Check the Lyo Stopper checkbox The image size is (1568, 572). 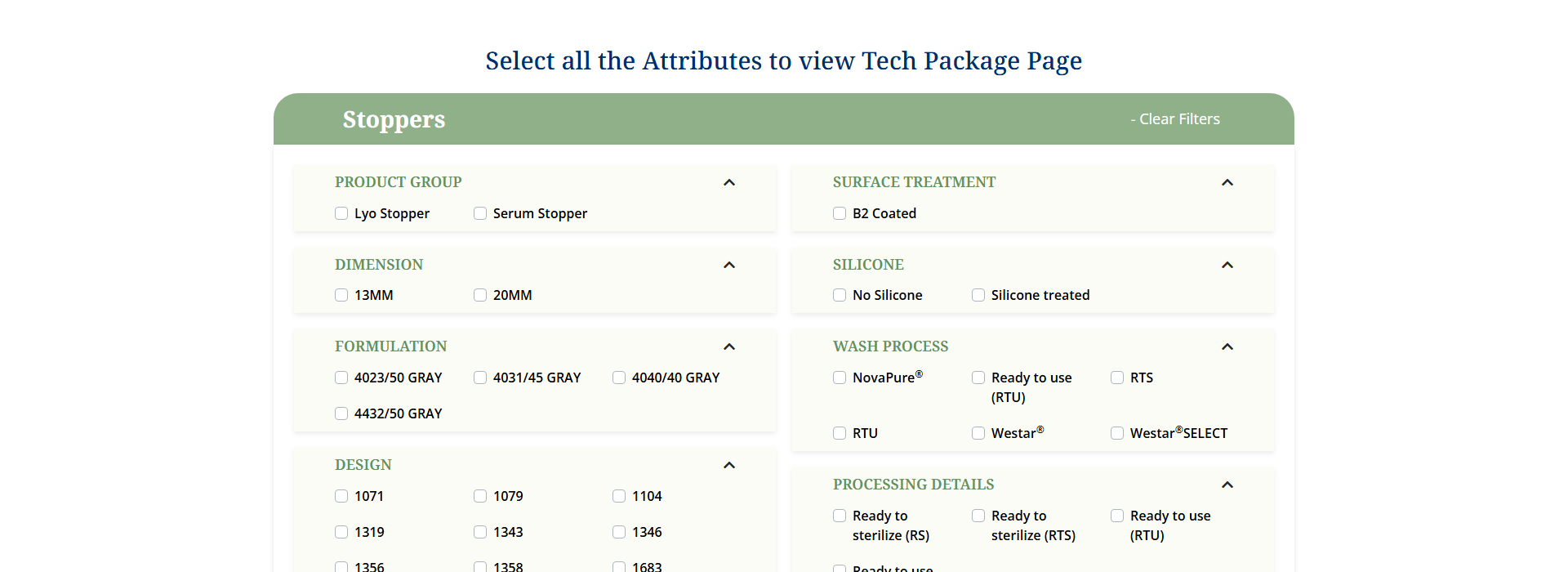coord(341,213)
